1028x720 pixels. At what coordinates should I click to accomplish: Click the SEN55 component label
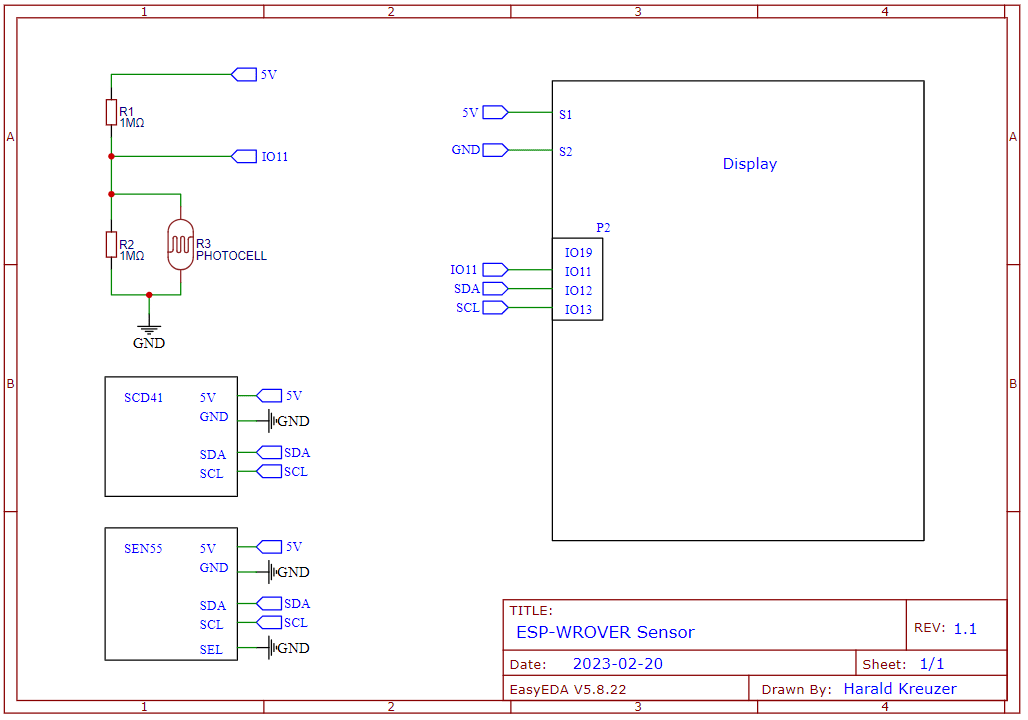click(143, 548)
